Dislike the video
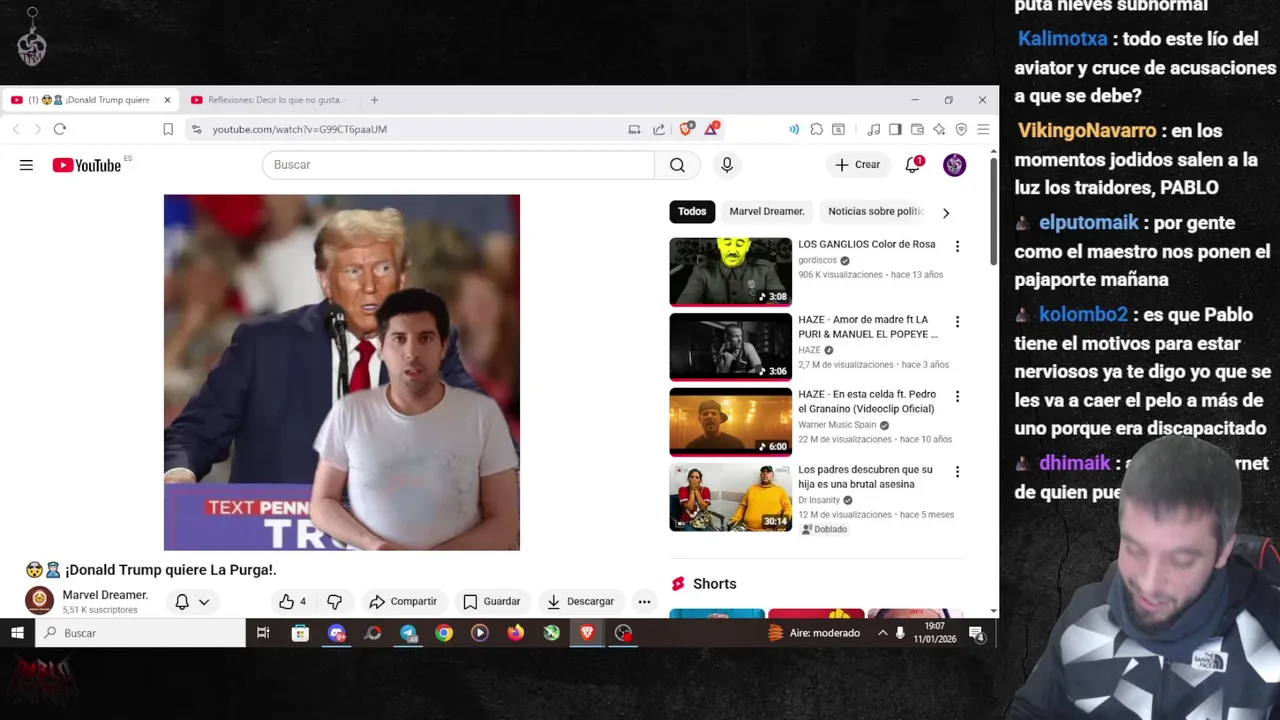1280x720 pixels. coord(335,601)
